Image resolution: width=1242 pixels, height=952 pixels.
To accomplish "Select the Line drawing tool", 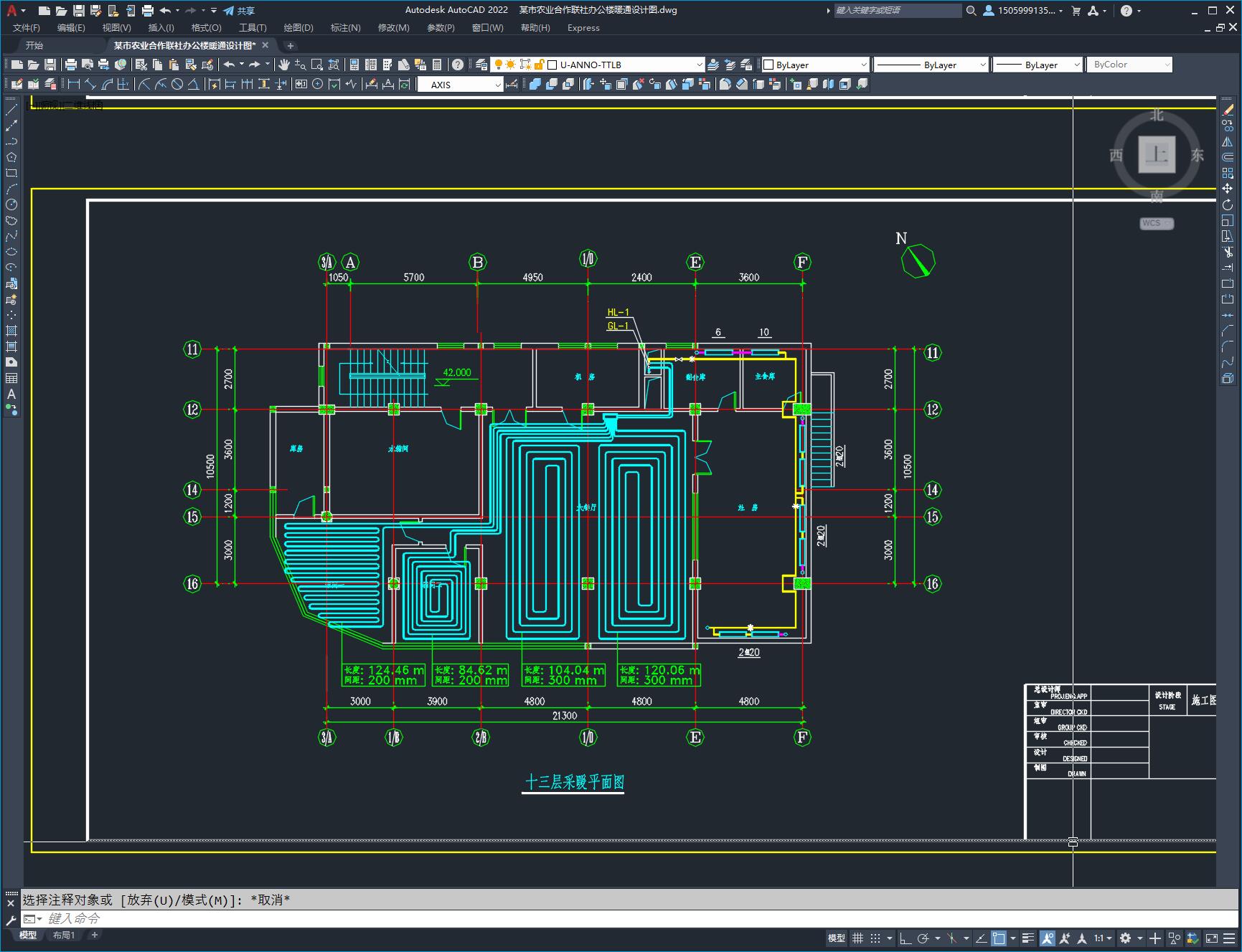I will tap(11, 110).
